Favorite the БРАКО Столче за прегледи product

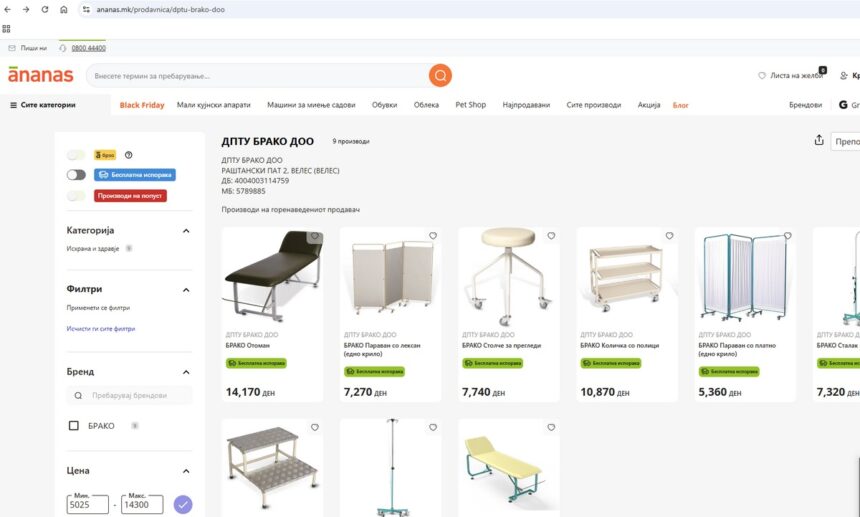551,237
